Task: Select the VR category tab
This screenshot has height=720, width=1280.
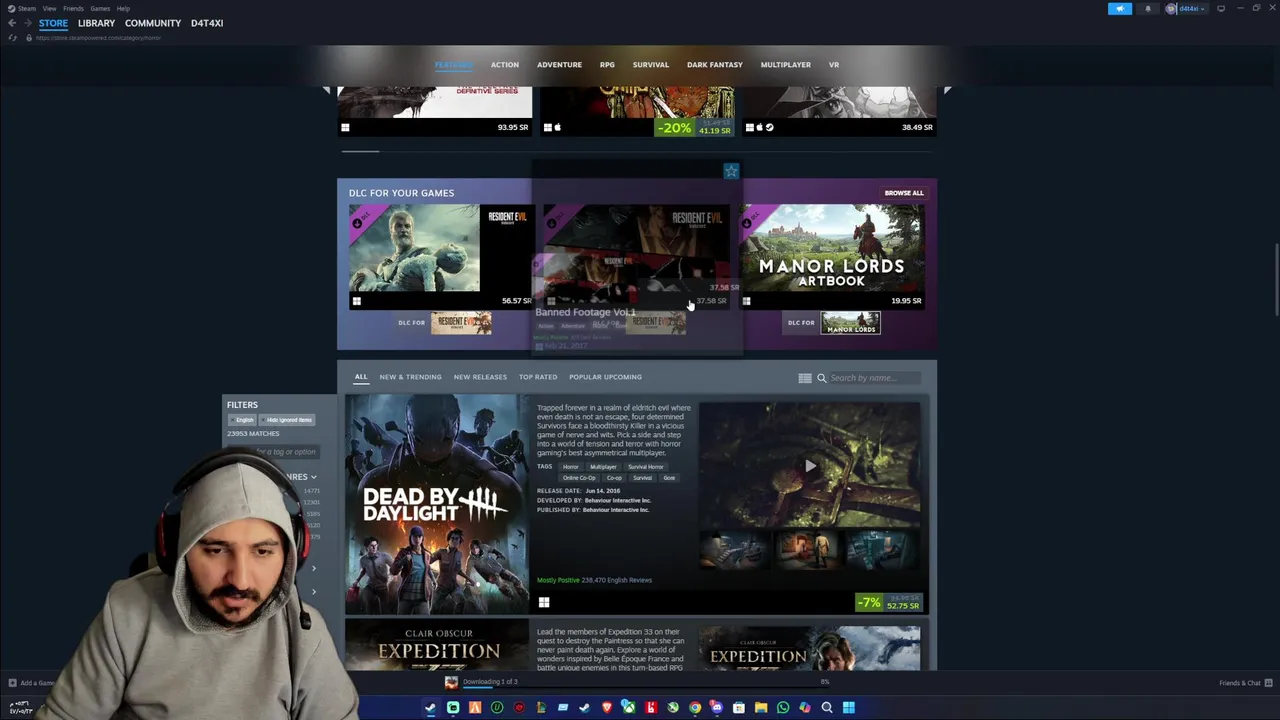Action: tap(834, 65)
